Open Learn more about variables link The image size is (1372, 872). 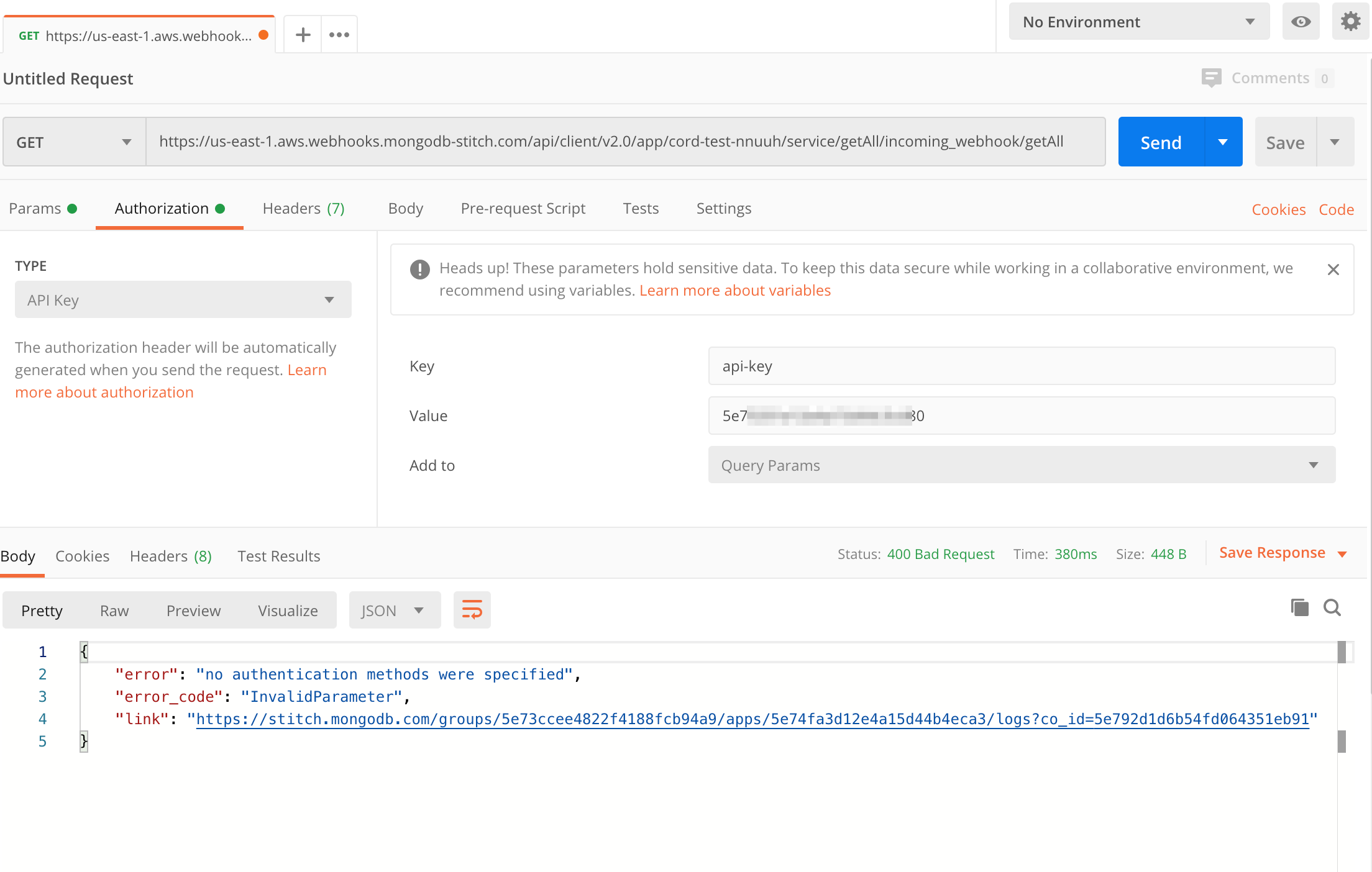pos(734,291)
